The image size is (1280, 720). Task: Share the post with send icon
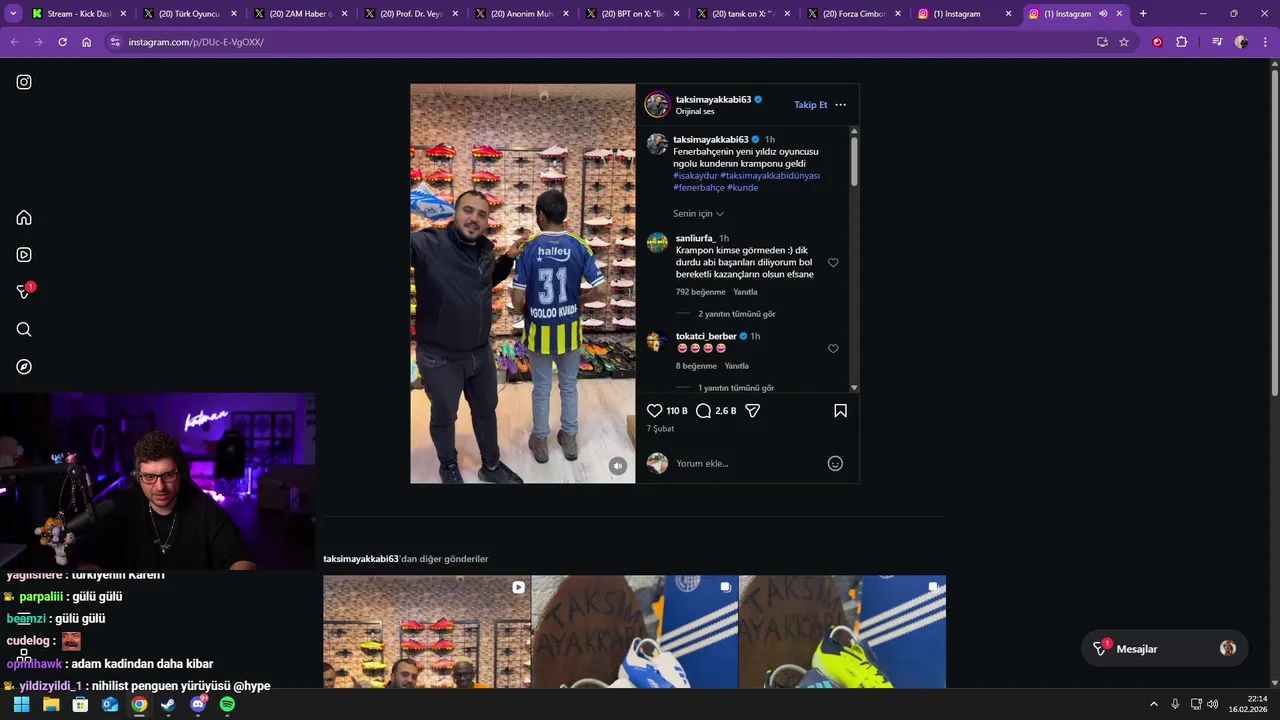click(x=753, y=411)
